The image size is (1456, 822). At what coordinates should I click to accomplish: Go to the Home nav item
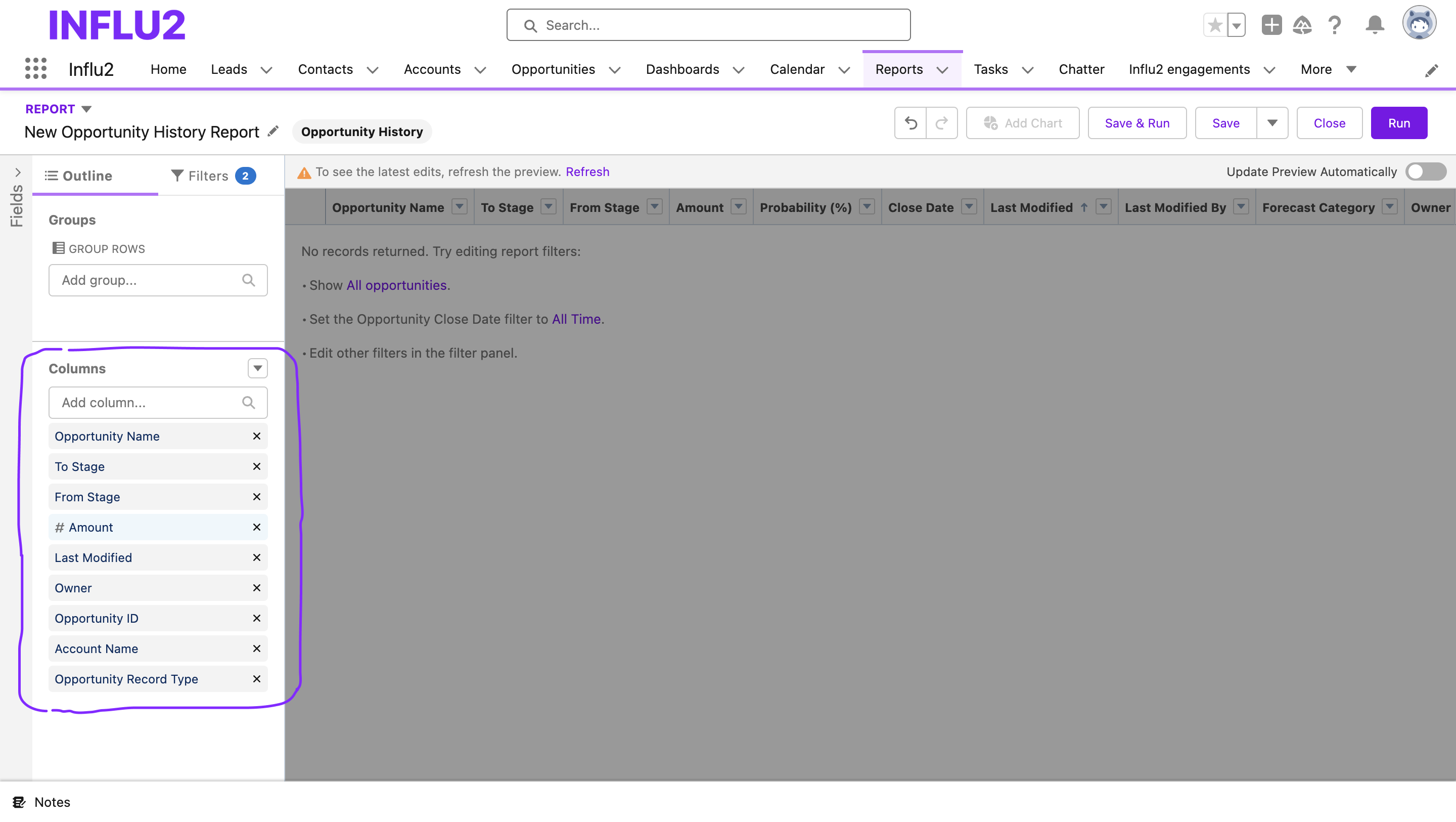(x=168, y=69)
